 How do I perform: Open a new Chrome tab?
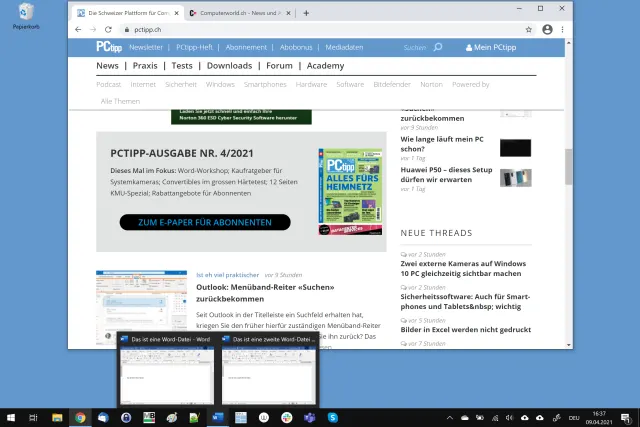[306, 13]
